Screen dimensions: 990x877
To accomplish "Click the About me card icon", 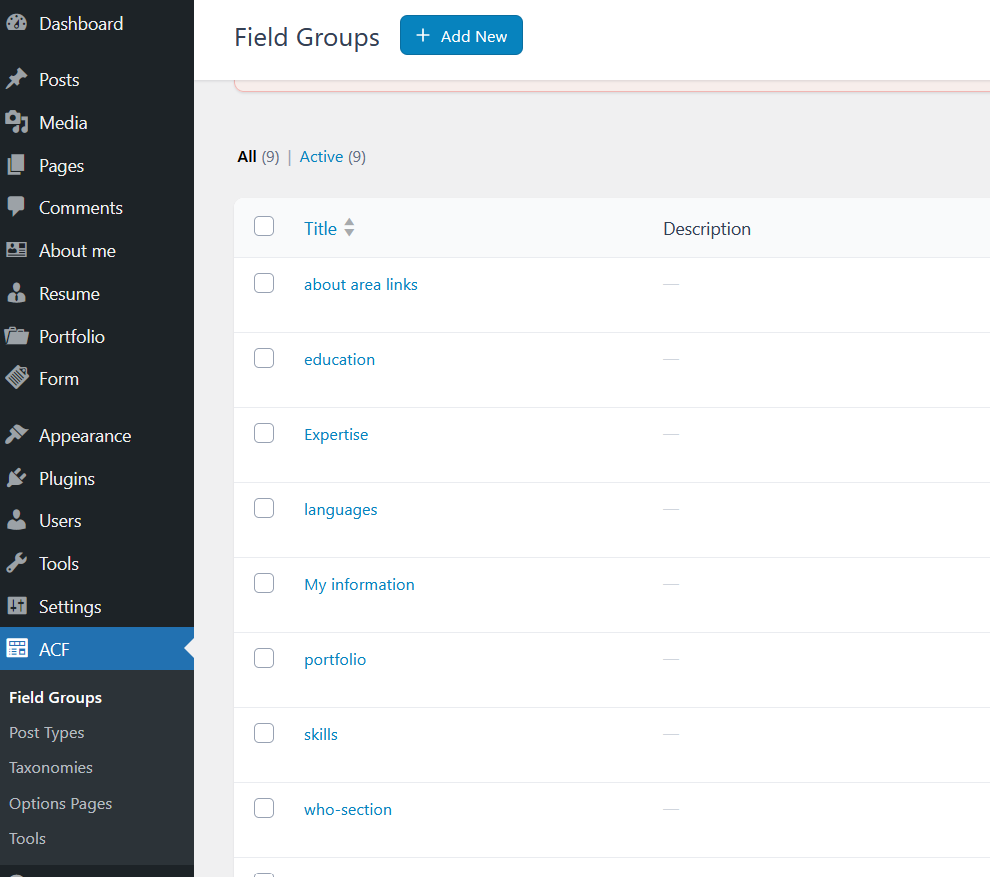I will click(x=16, y=250).
